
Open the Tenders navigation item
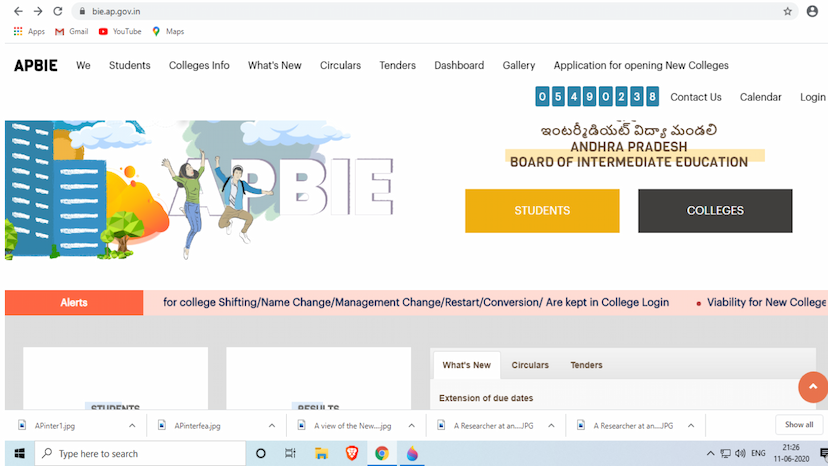(x=397, y=66)
